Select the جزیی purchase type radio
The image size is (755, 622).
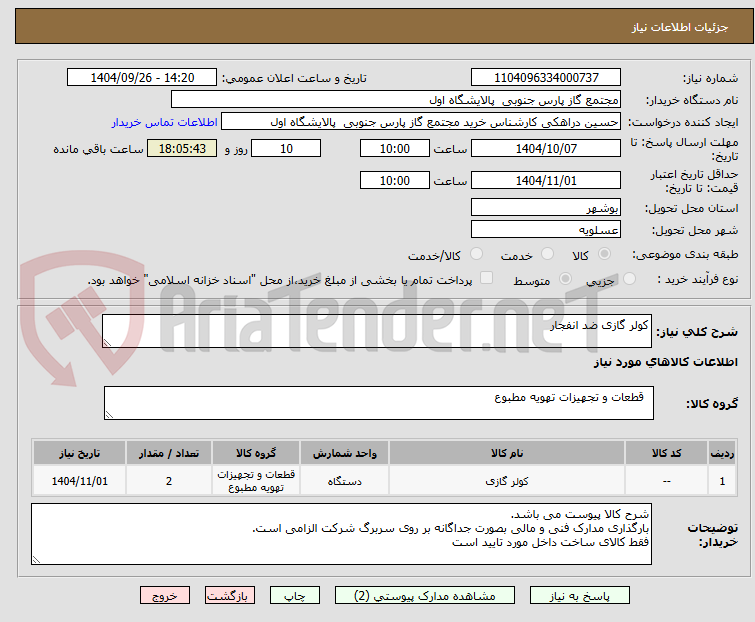629,279
